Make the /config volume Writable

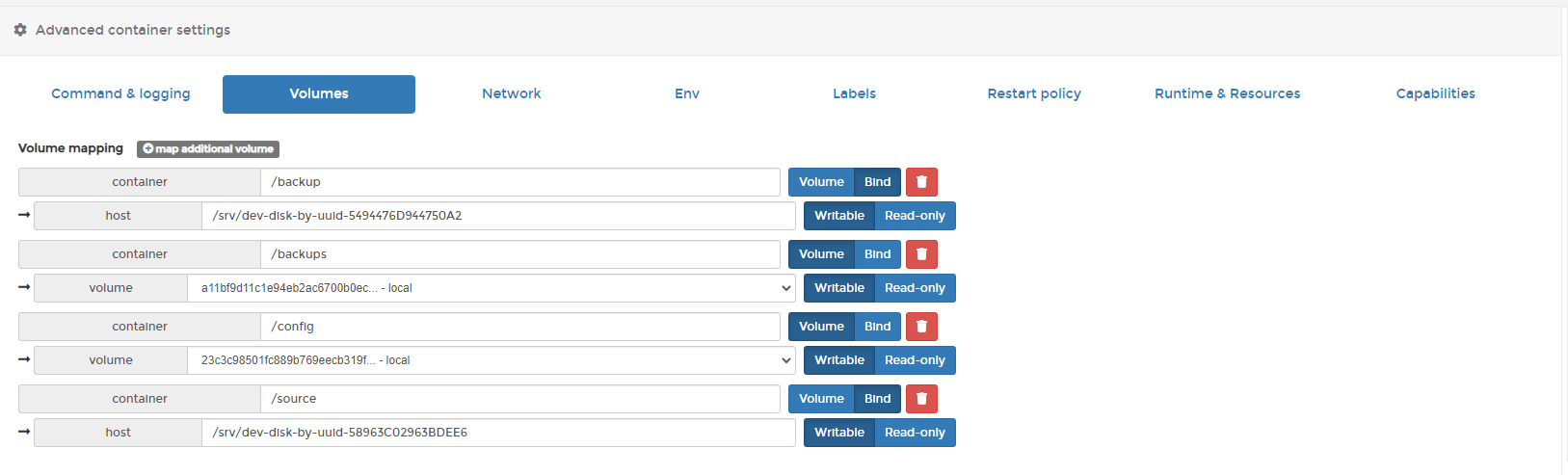[x=839, y=360]
